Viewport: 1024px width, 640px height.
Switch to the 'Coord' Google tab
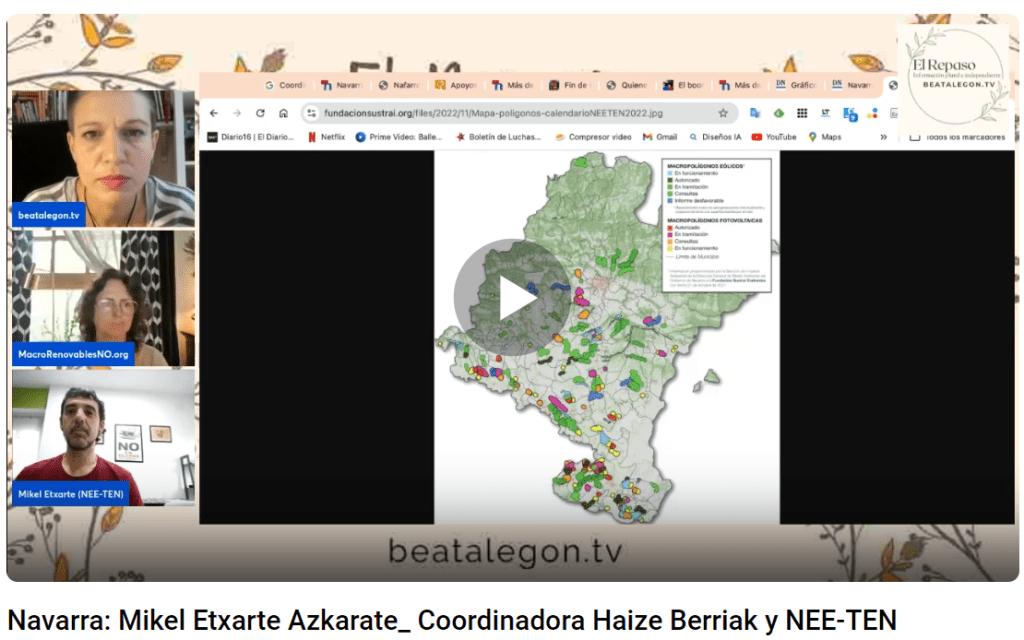coord(285,86)
